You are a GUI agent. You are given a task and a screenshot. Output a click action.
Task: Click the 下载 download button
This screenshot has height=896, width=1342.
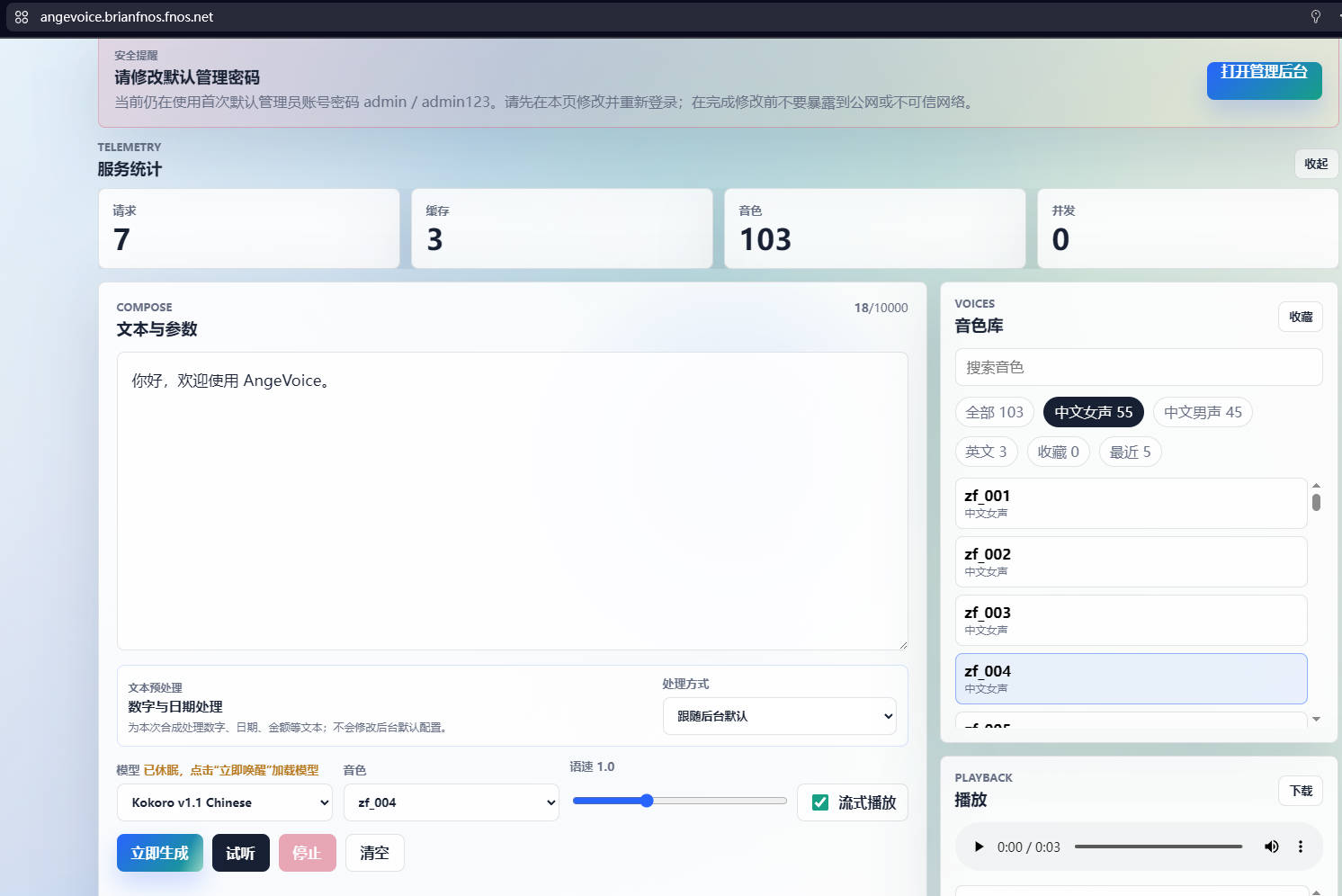click(x=1301, y=791)
